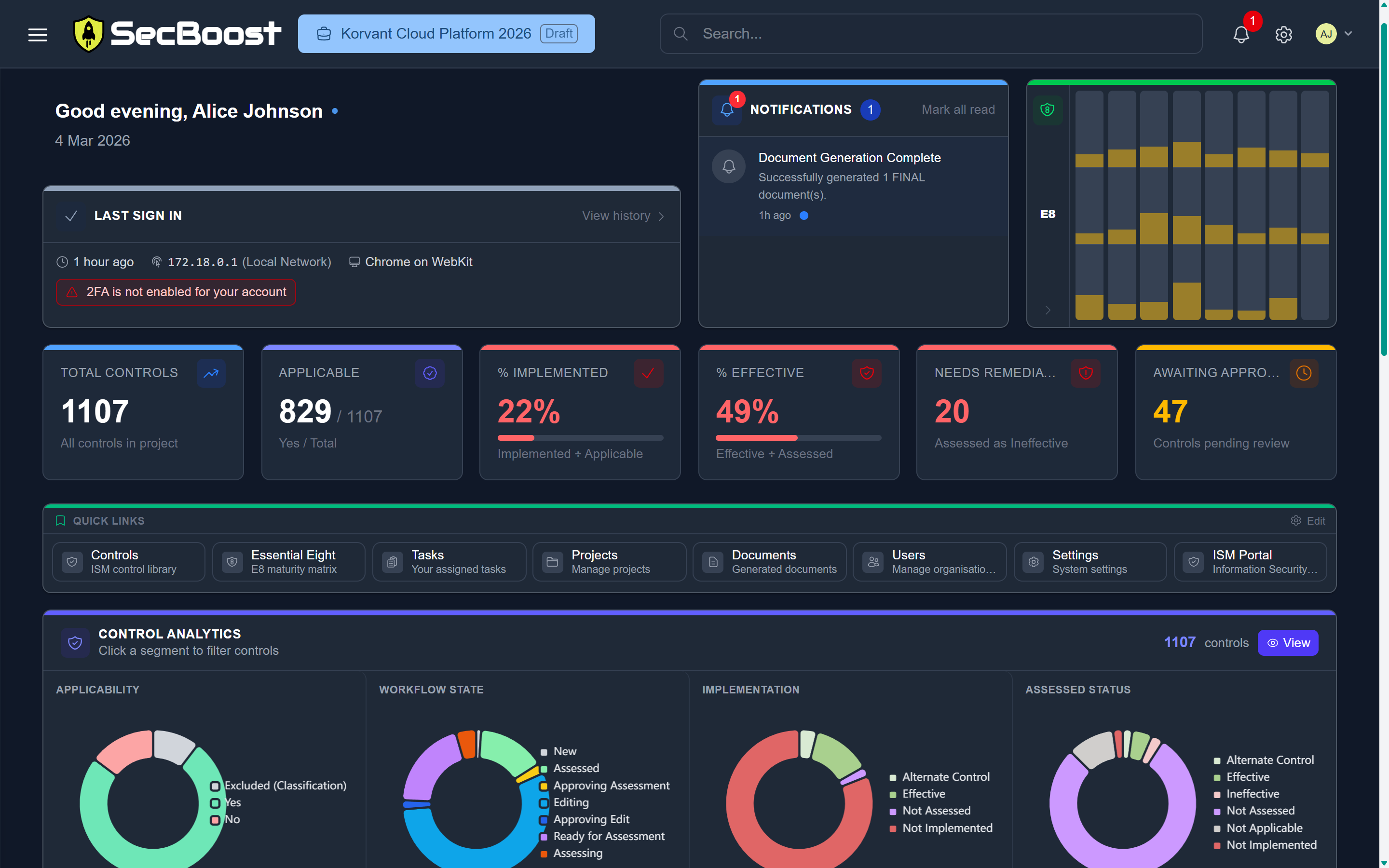Toggle Approving Assessment legend entry

tap(605, 786)
